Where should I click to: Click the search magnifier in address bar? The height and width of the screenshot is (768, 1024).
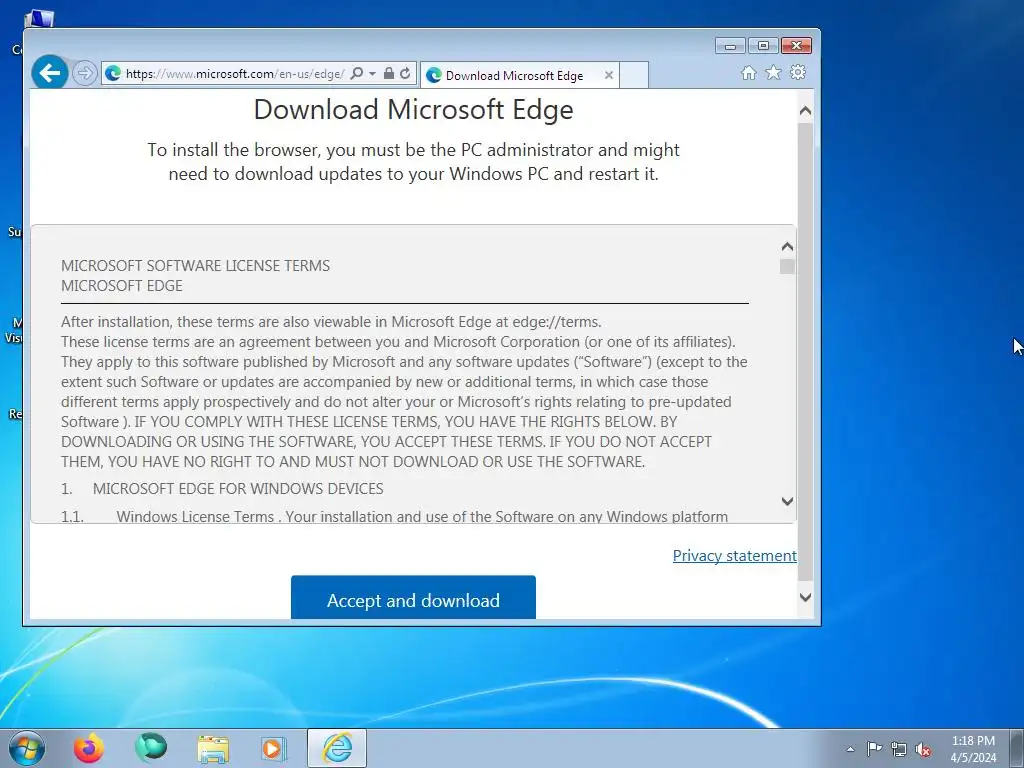click(x=357, y=73)
